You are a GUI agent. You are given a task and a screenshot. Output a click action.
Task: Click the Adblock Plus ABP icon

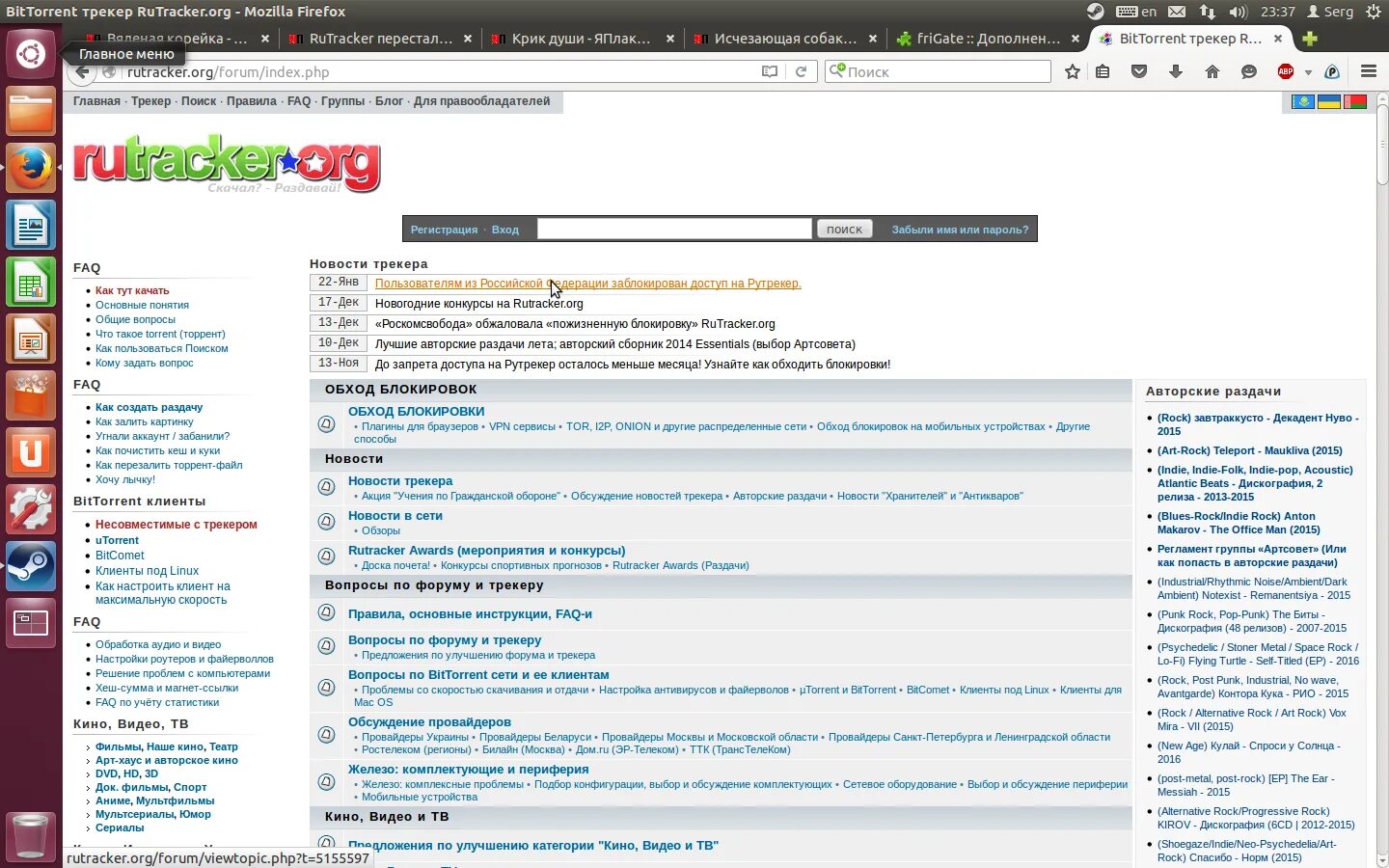point(1286,71)
